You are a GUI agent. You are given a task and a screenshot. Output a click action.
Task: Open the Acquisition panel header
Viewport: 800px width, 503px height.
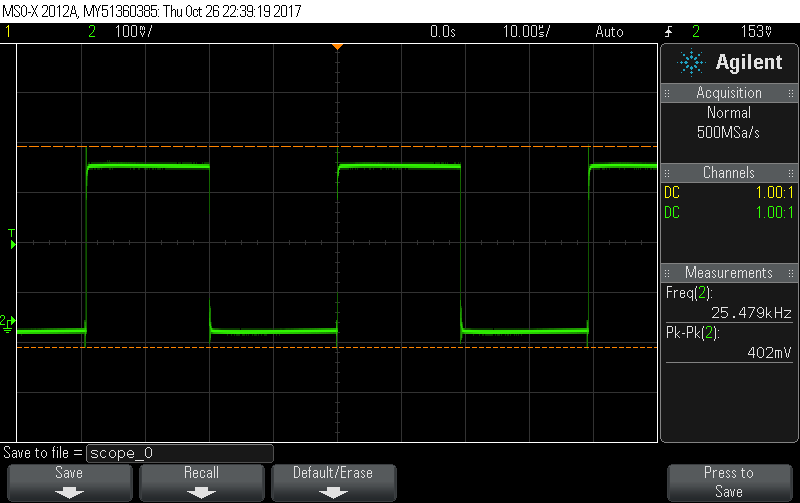point(729,93)
